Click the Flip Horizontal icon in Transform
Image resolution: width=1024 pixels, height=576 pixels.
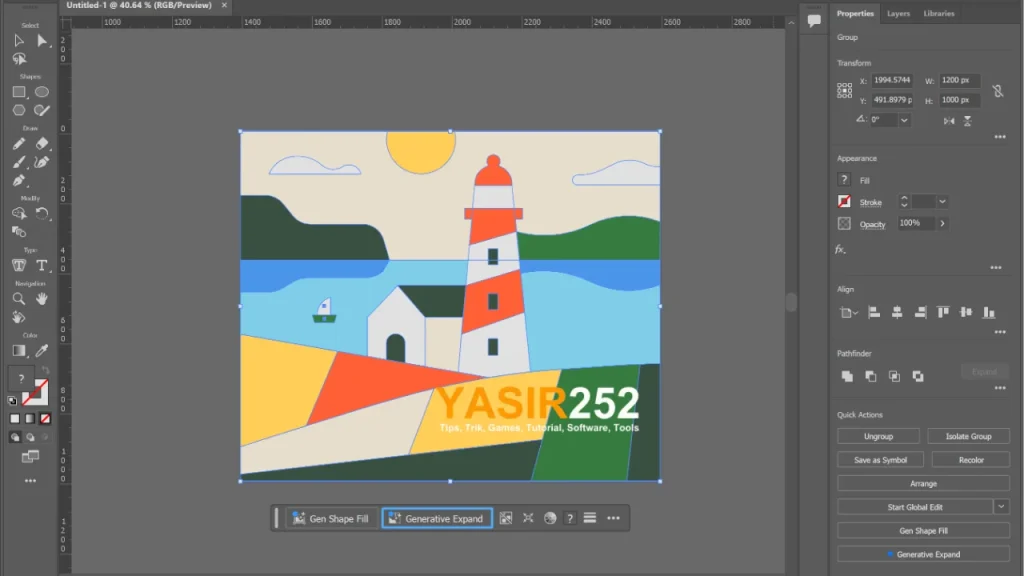(x=949, y=121)
